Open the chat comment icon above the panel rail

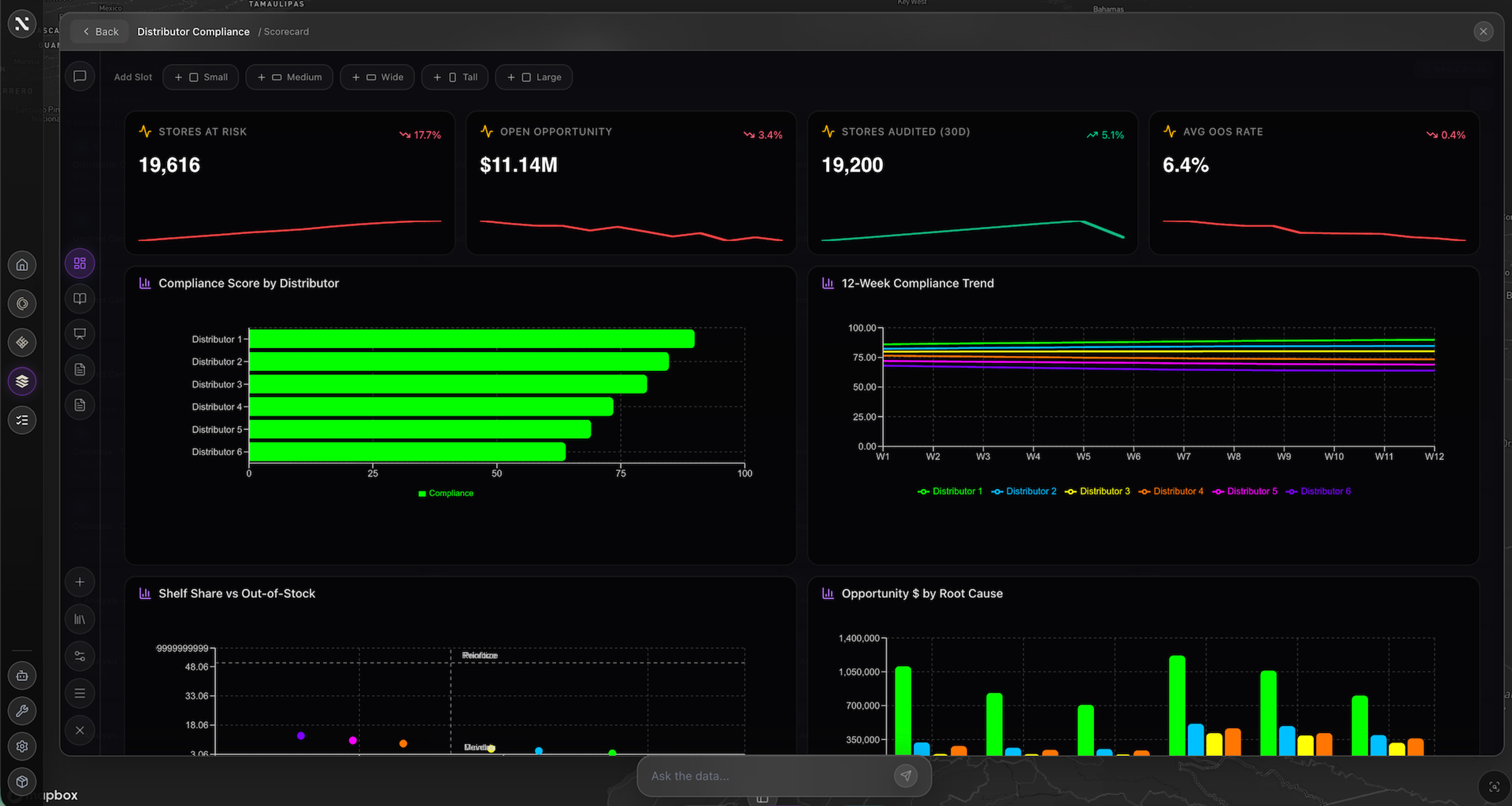(x=80, y=76)
